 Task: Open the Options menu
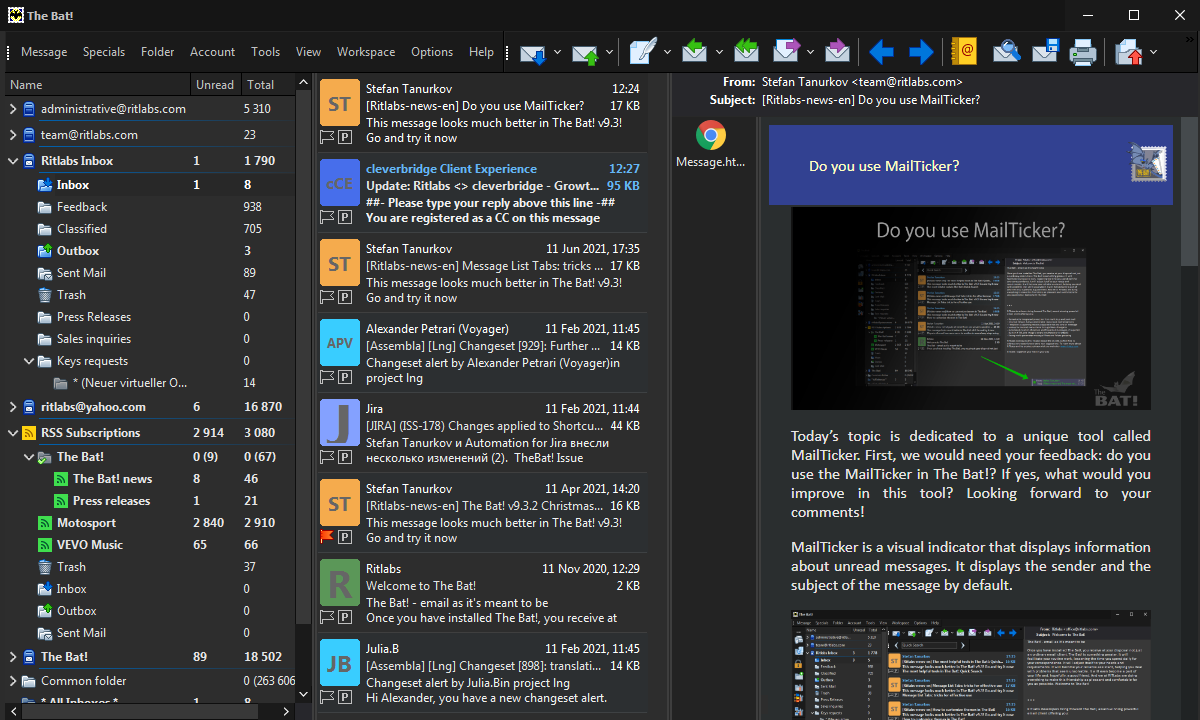coord(432,52)
